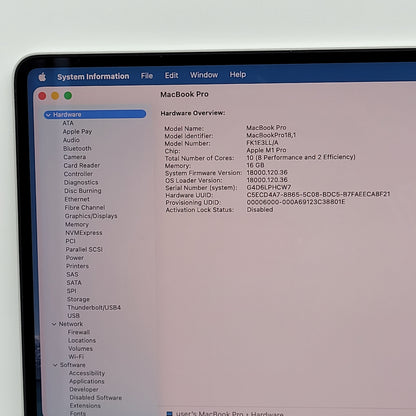The image size is (416, 416).
Task: Open the Window menu
Action: (x=204, y=75)
